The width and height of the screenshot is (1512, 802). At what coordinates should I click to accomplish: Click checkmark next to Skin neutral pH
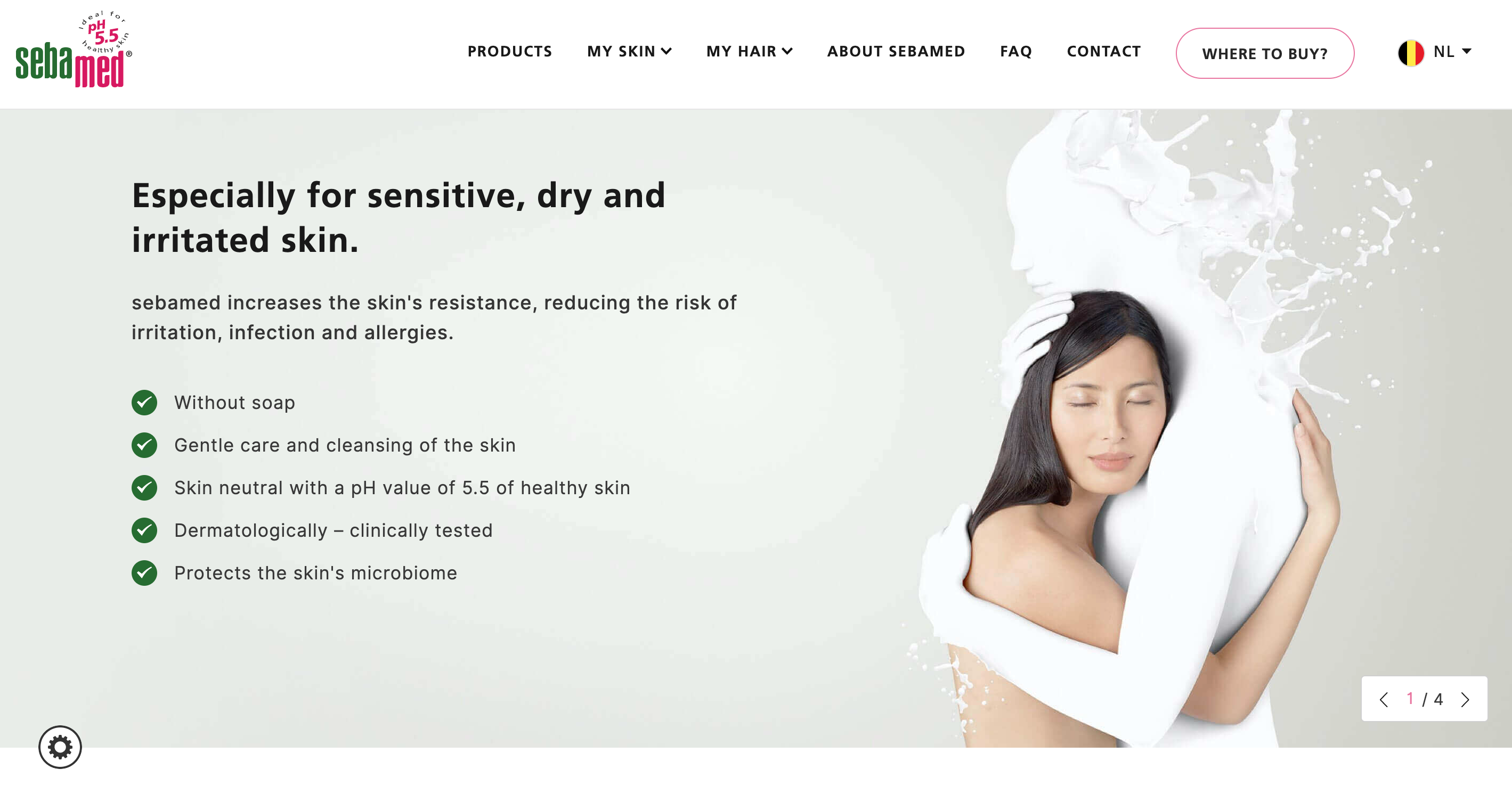pyautogui.click(x=144, y=487)
